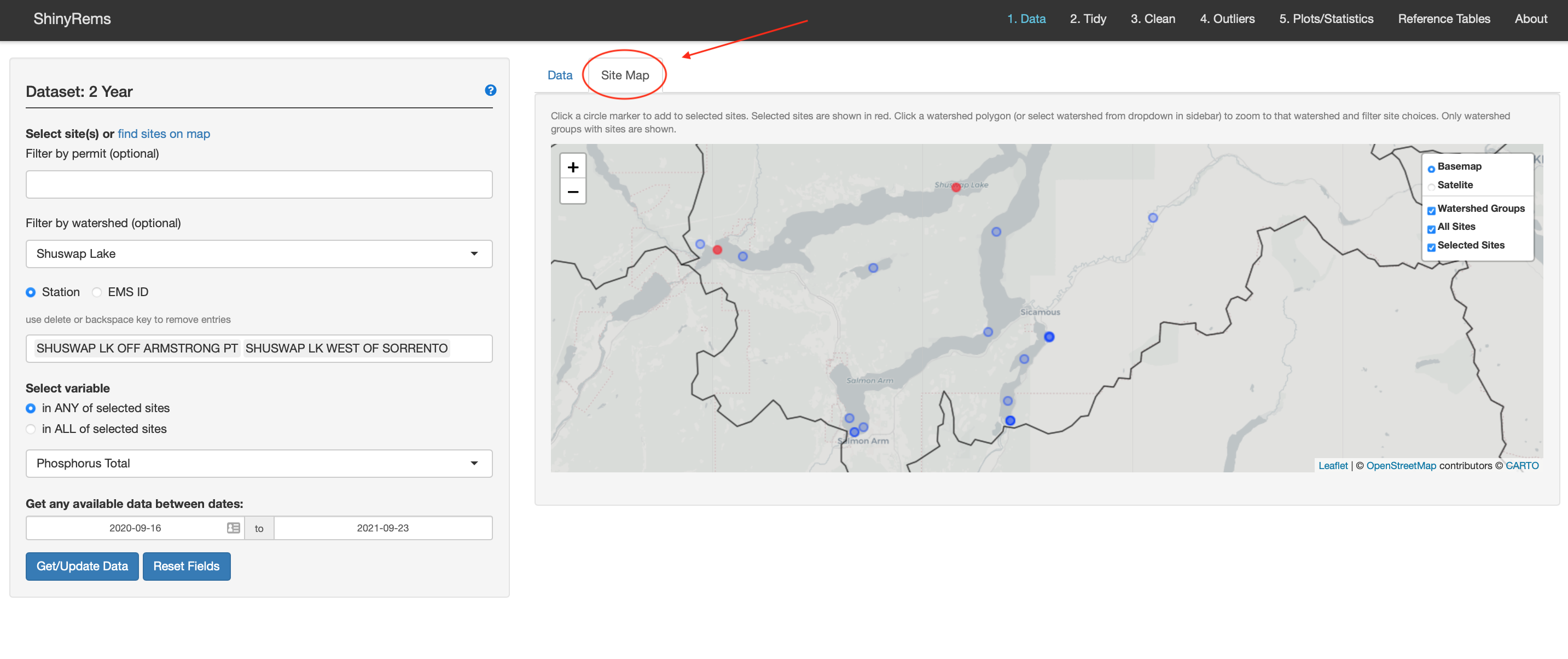Screen dimensions: 1568x659
Task: Click the calendar icon in start date field
Action: pos(233,528)
